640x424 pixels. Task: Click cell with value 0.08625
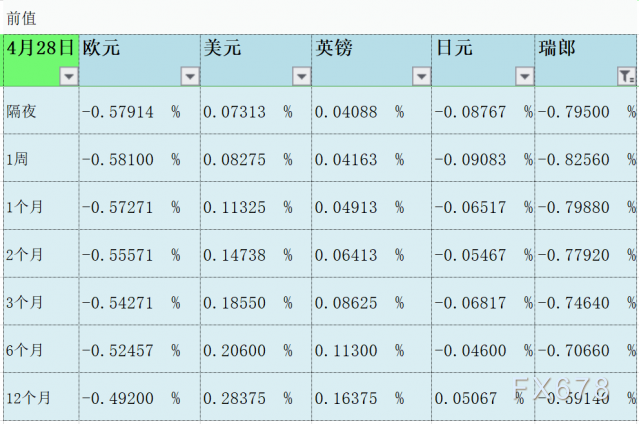pos(371,301)
